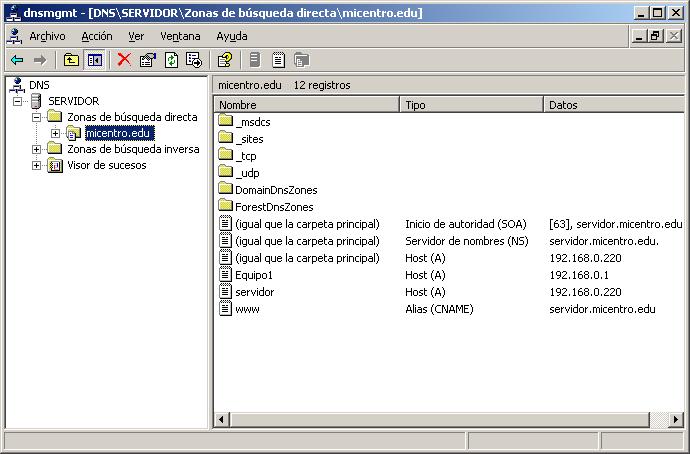Collapse Zonas de búsqueda directa node
The height and width of the screenshot is (454, 690).
[x=37, y=117]
